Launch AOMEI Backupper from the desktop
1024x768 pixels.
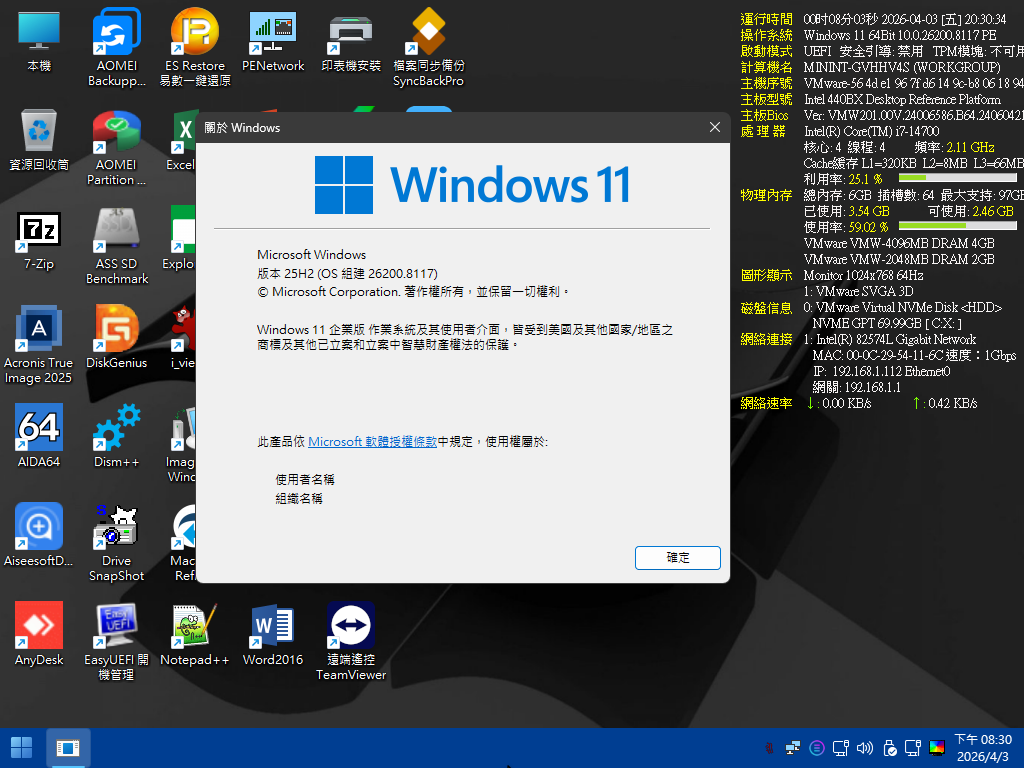click(117, 35)
